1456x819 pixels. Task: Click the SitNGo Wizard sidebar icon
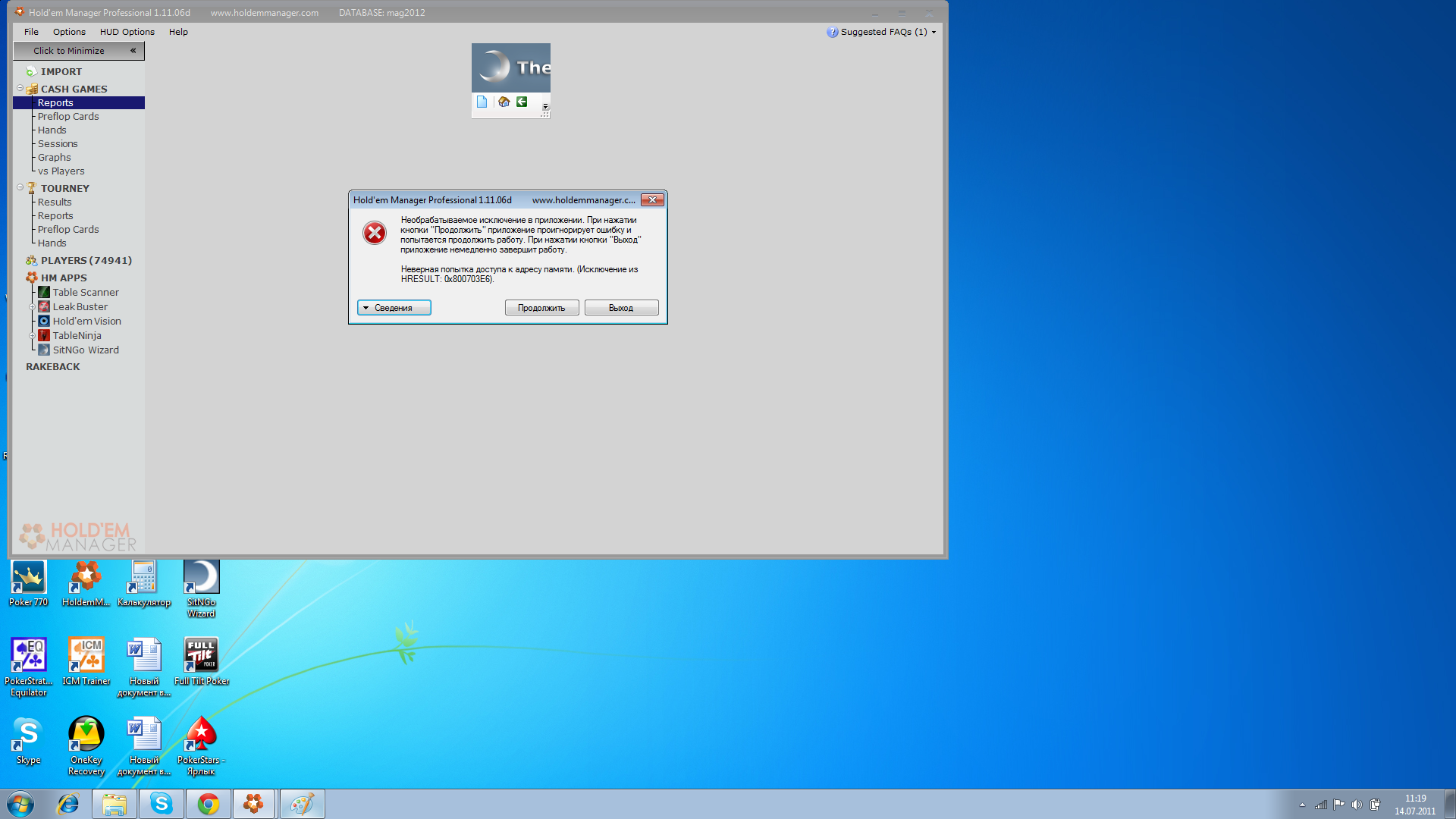[x=44, y=350]
